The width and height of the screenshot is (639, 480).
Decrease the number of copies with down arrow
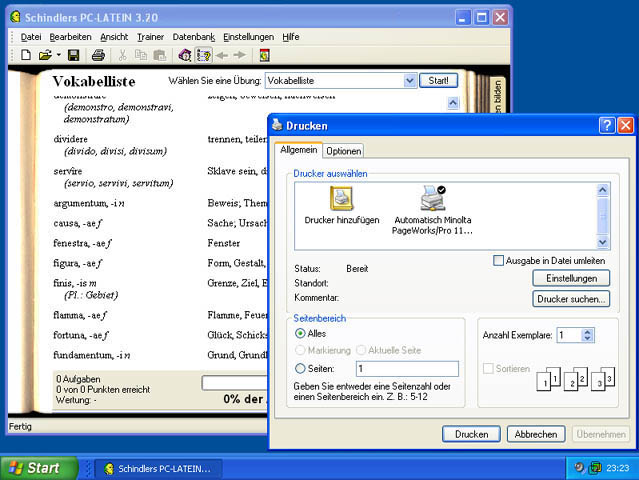pos(587,339)
